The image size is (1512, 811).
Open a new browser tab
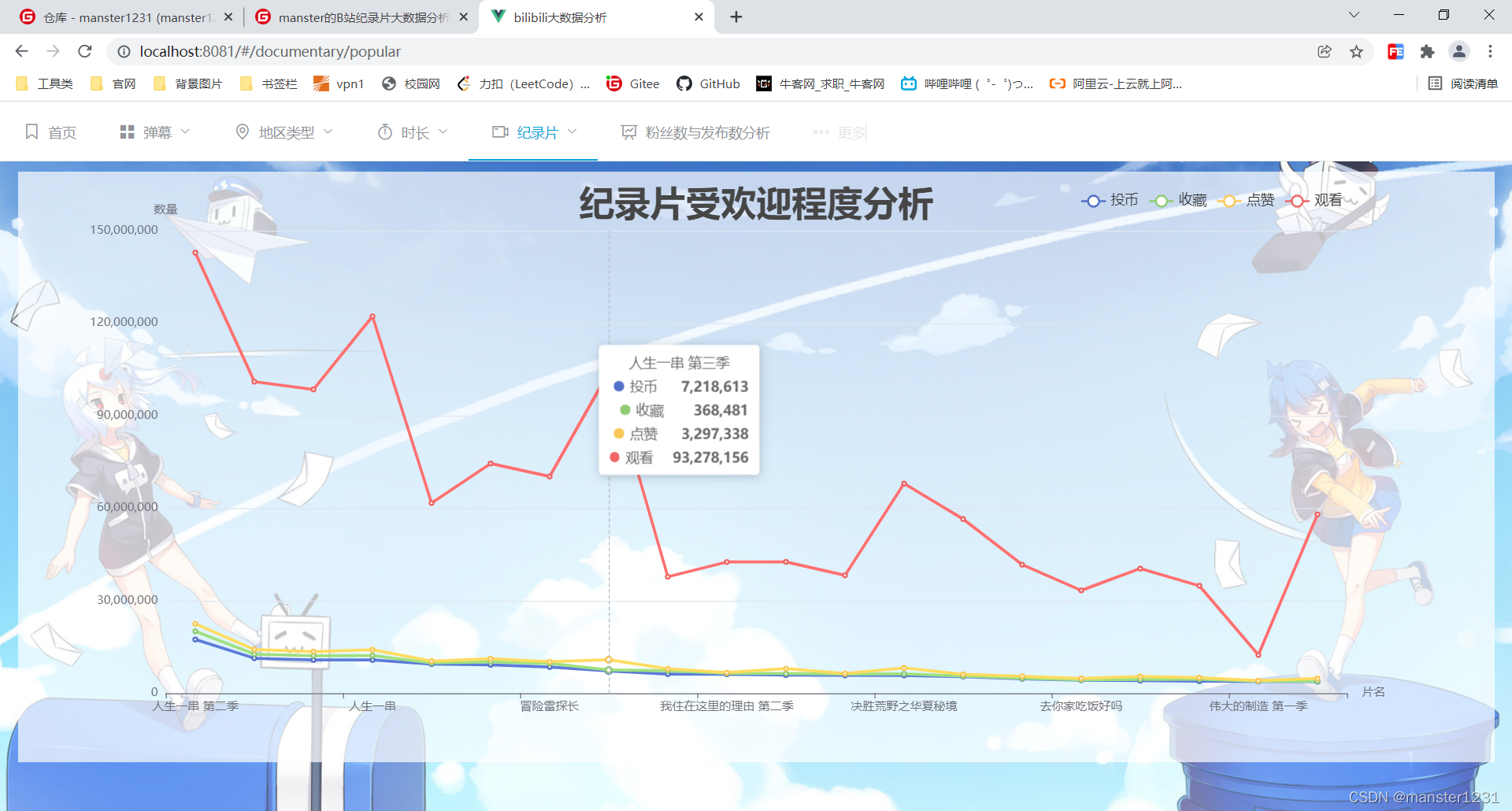(x=736, y=17)
